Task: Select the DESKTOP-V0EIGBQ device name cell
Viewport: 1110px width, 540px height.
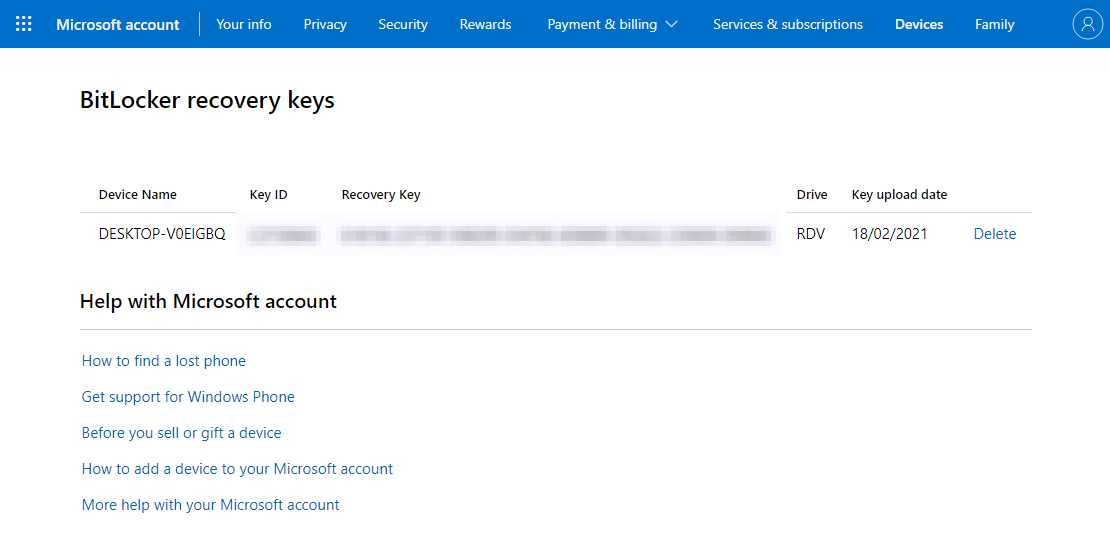Action: (x=162, y=234)
